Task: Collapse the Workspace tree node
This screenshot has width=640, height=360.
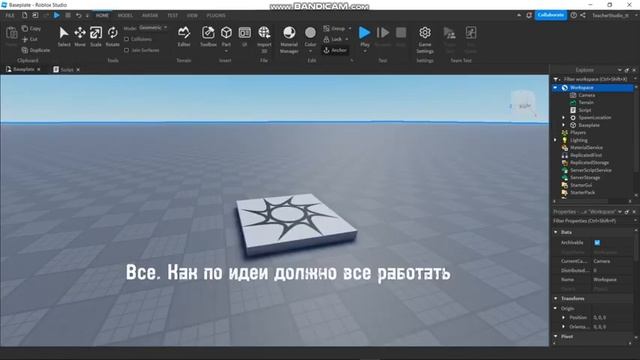Action: (555, 88)
